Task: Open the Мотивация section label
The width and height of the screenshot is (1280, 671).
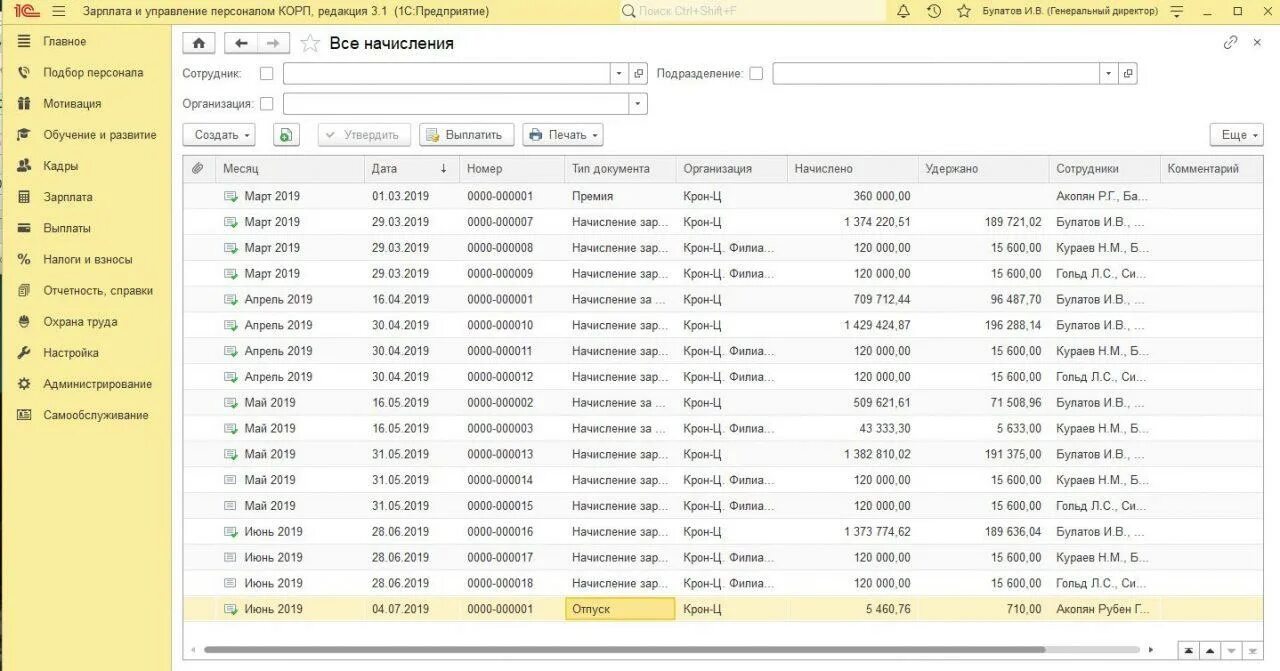Action: click(x=72, y=103)
